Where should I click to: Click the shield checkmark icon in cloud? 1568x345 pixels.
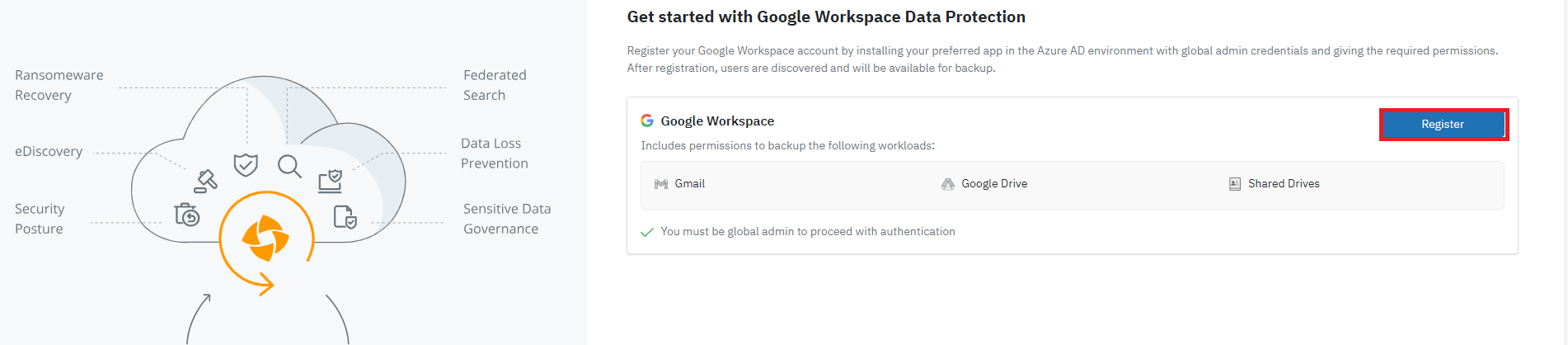tap(246, 165)
